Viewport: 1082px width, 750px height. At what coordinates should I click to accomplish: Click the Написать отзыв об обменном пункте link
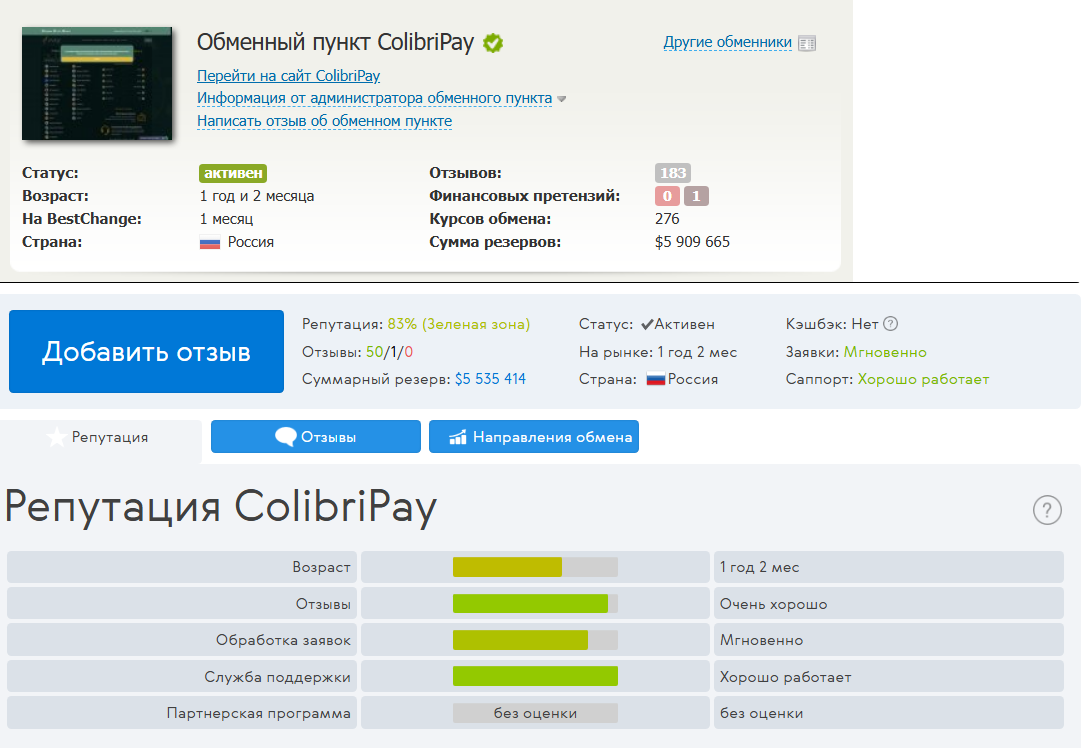coord(324,121)
